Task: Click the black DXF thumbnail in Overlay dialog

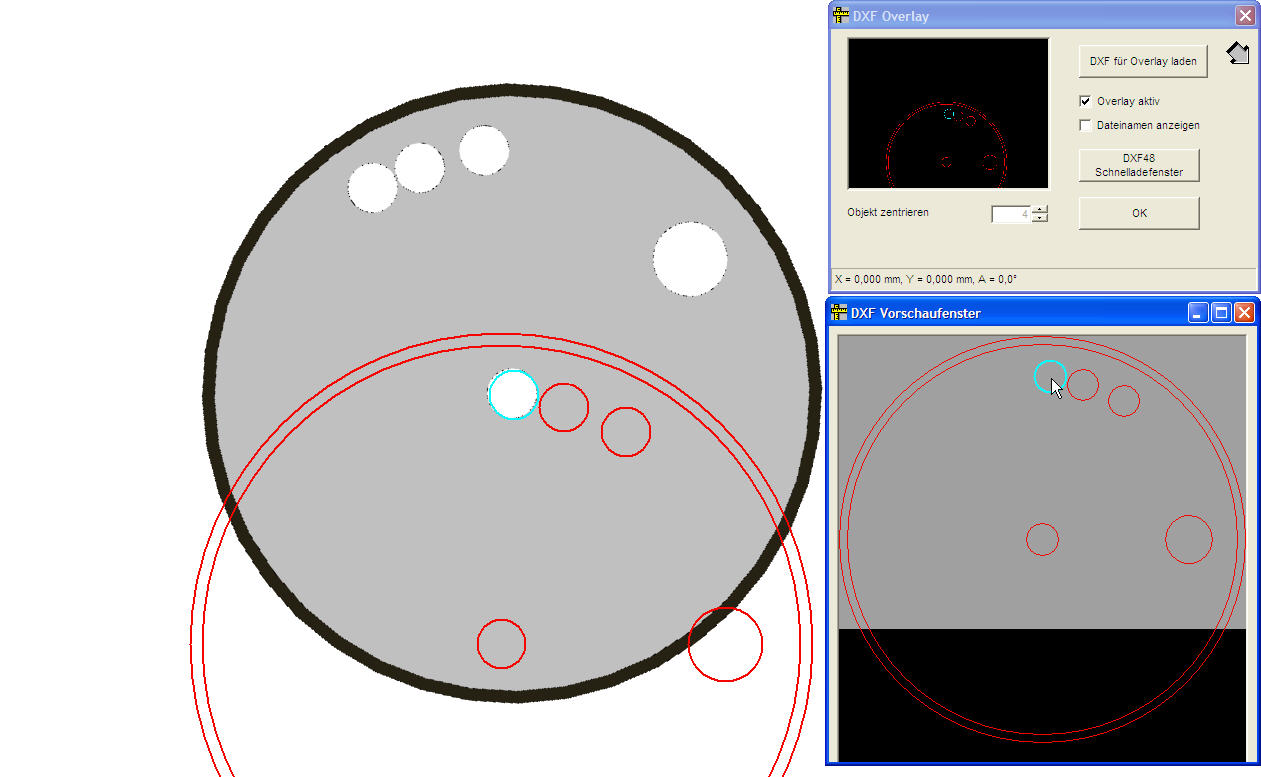Action: point(947,113)
